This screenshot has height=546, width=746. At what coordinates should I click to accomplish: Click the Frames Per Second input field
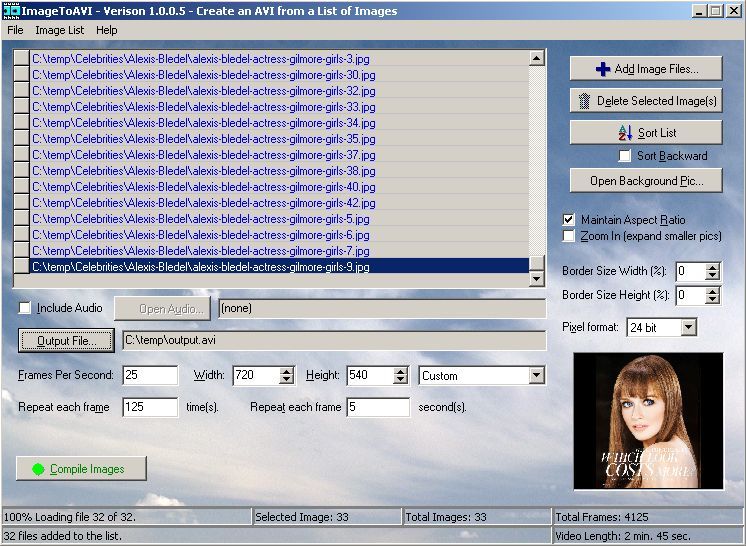150,376
